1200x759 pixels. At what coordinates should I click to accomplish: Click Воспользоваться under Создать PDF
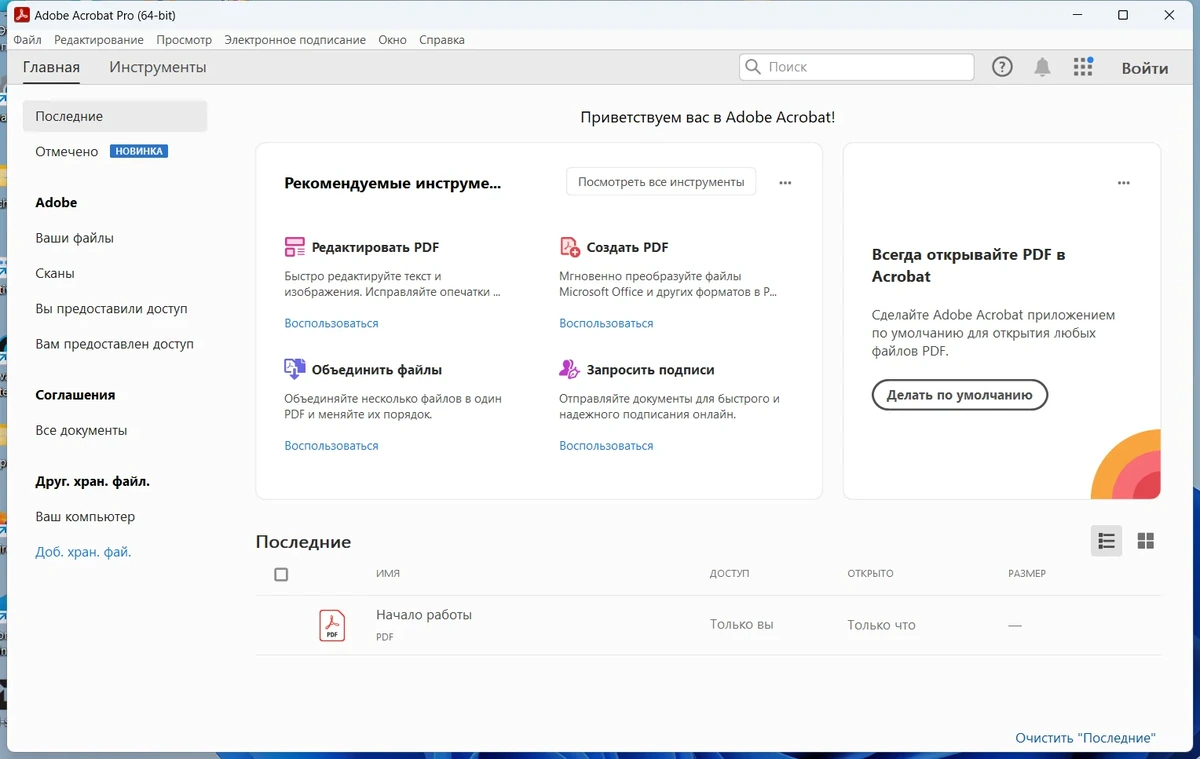606,323
